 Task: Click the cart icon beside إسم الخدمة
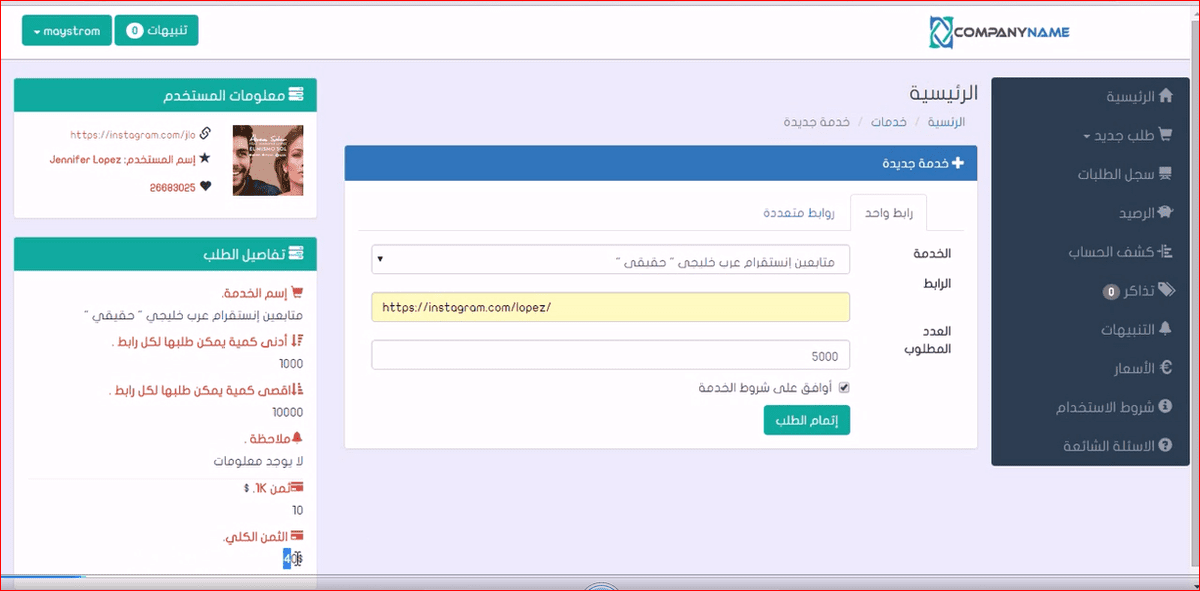[296, 293]
